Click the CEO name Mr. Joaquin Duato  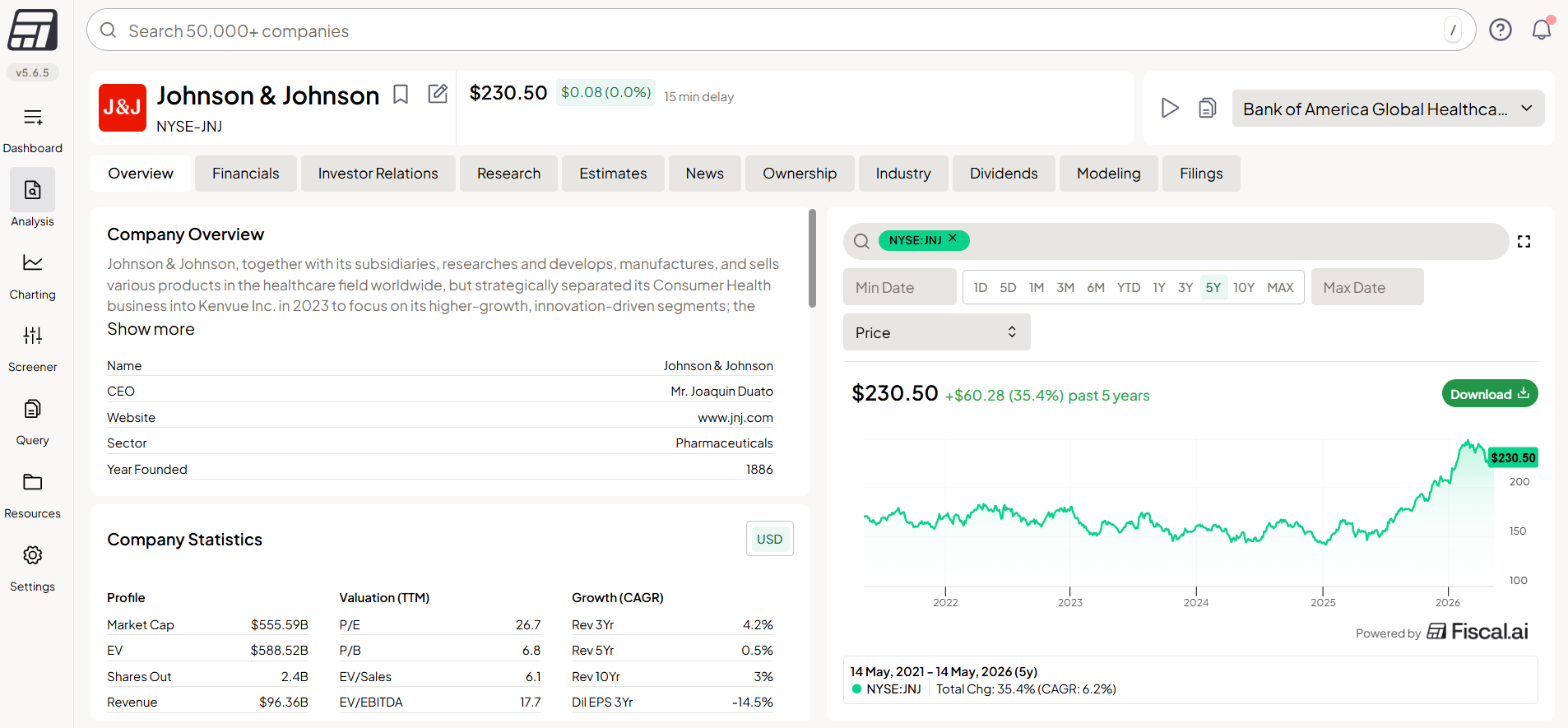(x=721, y=392)
